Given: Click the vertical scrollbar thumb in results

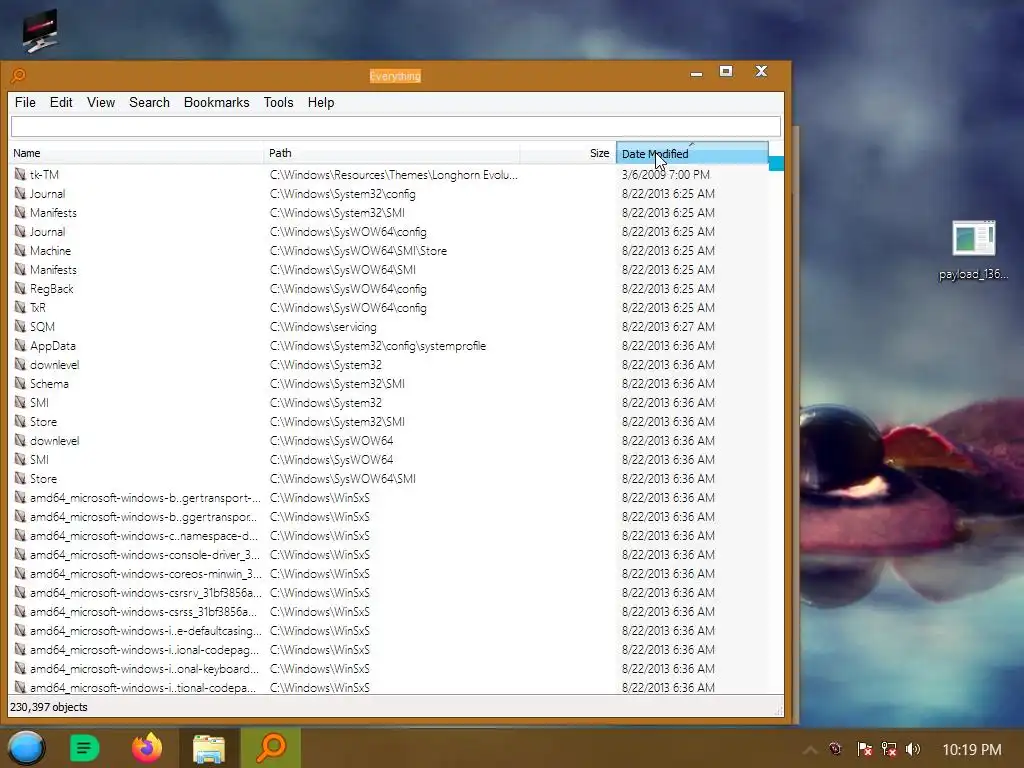Looking at the screenshot, I should (776, 163).
